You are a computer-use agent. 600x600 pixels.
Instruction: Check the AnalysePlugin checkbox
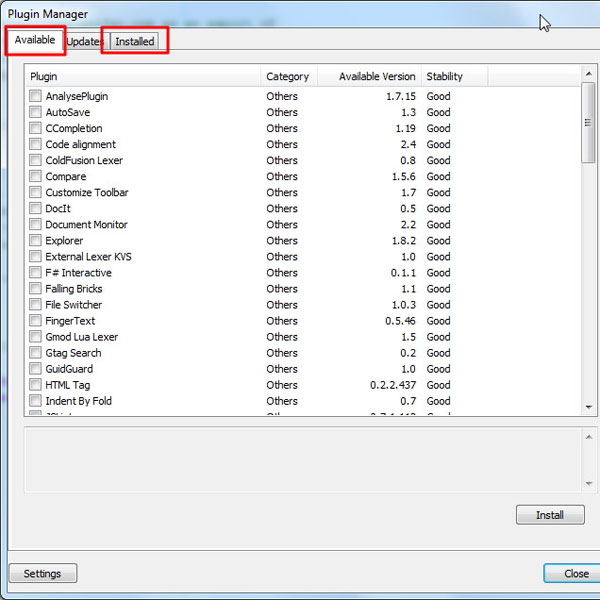tap(35, 97)
